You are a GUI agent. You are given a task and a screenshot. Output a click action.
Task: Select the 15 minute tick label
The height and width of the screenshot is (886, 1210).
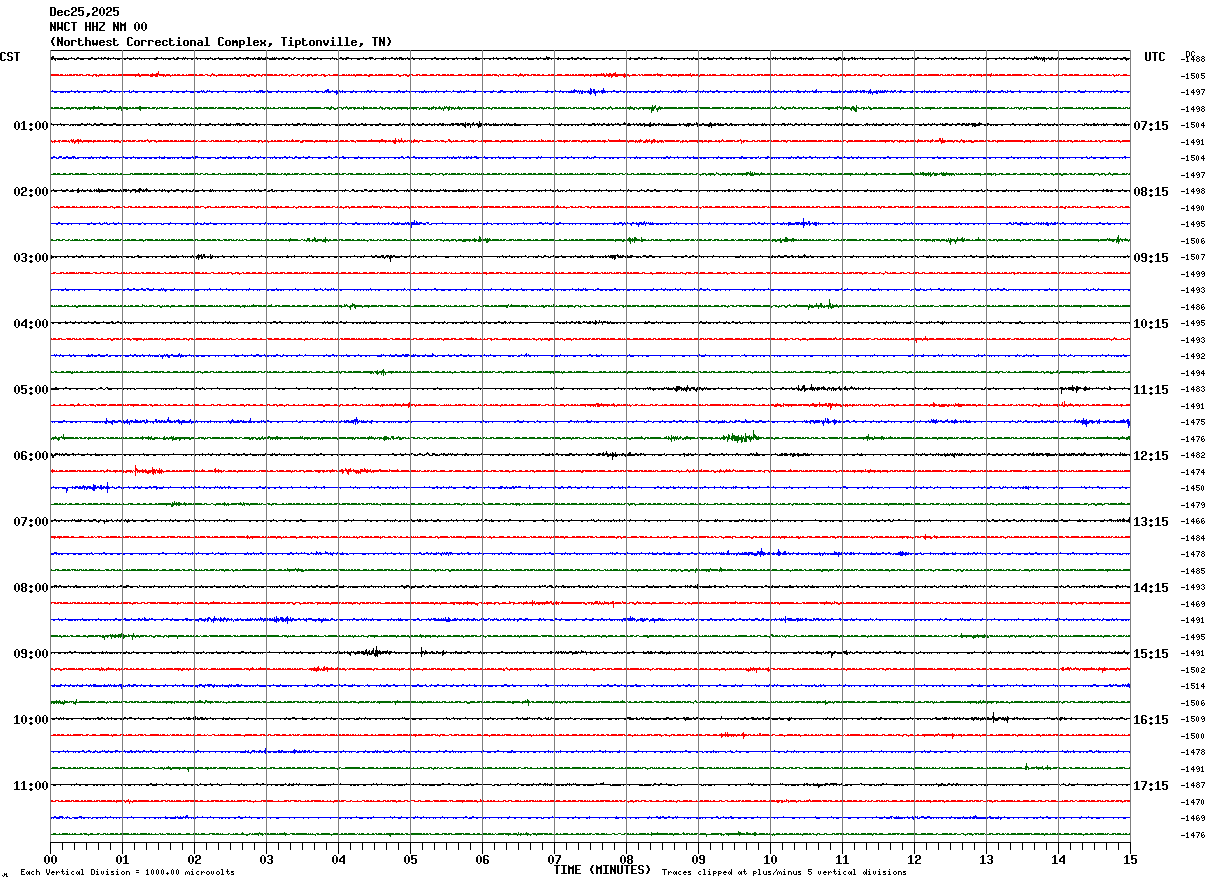(x=1130, y=859)
